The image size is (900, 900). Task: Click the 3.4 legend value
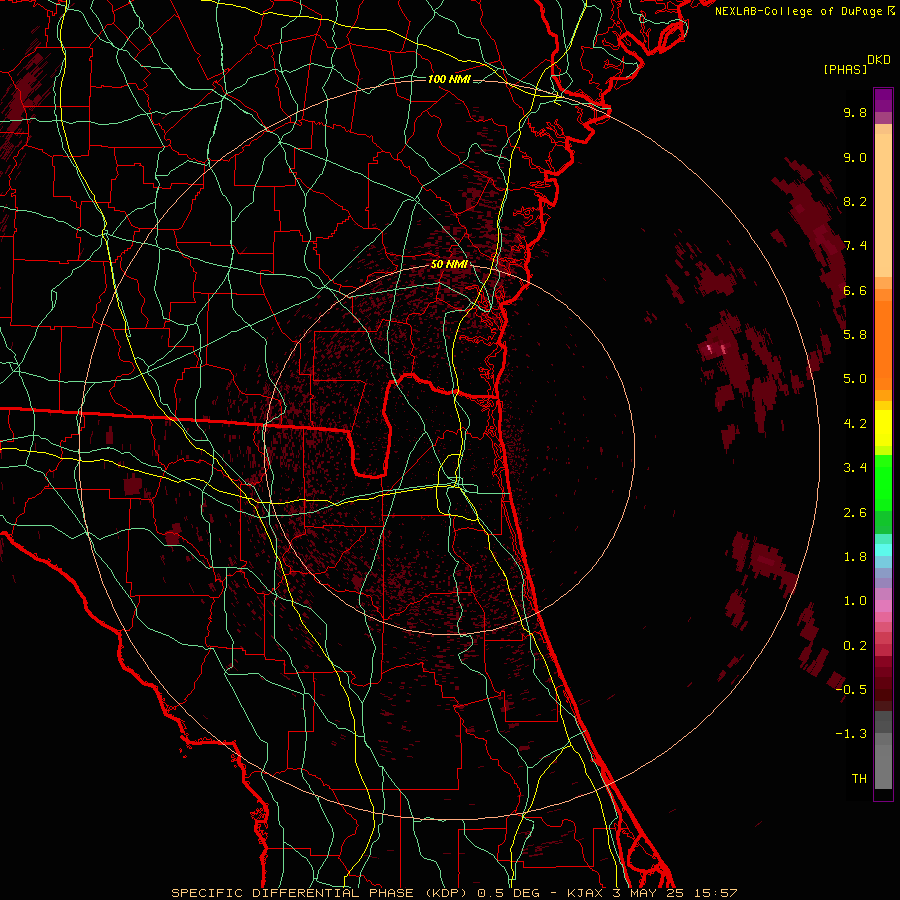point(855,468)
